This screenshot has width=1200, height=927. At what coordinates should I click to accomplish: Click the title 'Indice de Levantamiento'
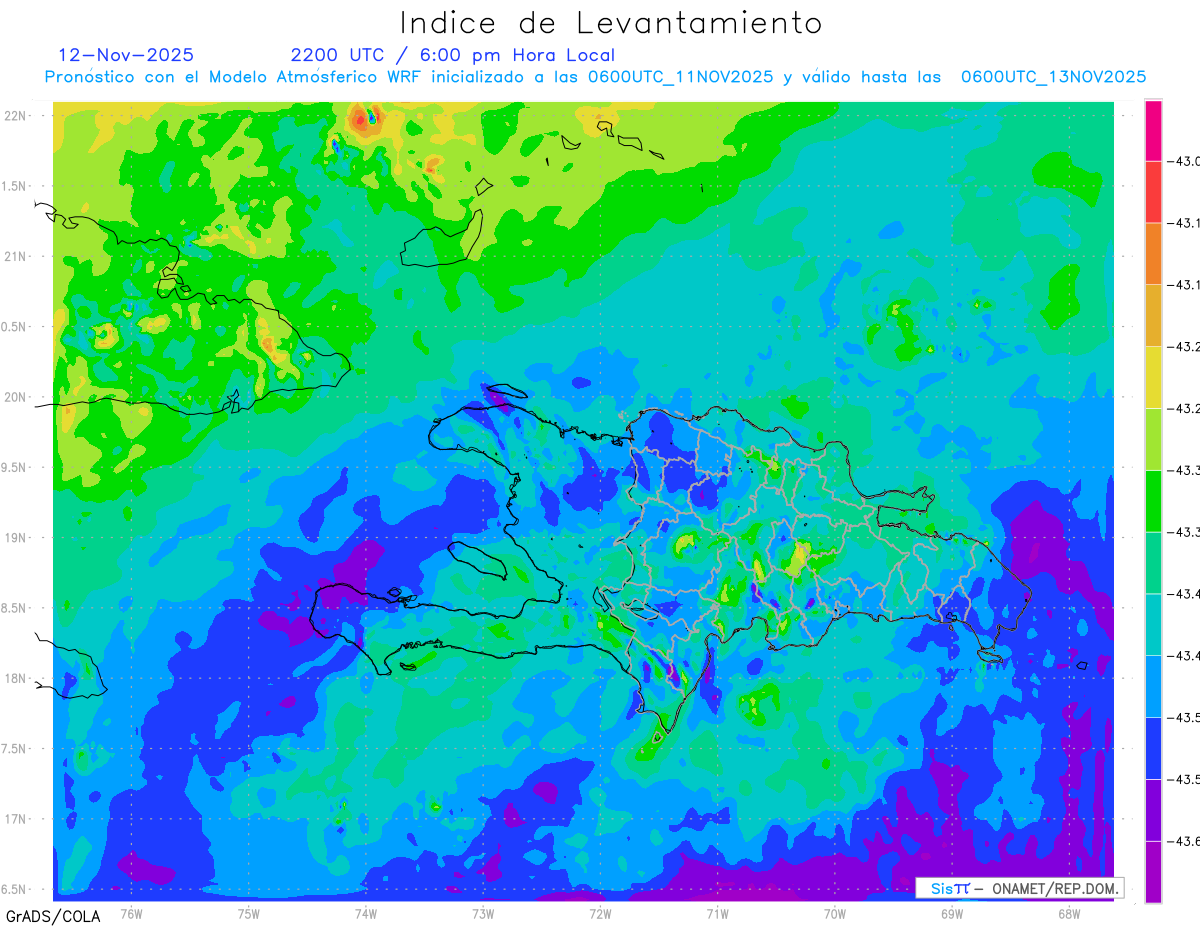pos(611,23)
